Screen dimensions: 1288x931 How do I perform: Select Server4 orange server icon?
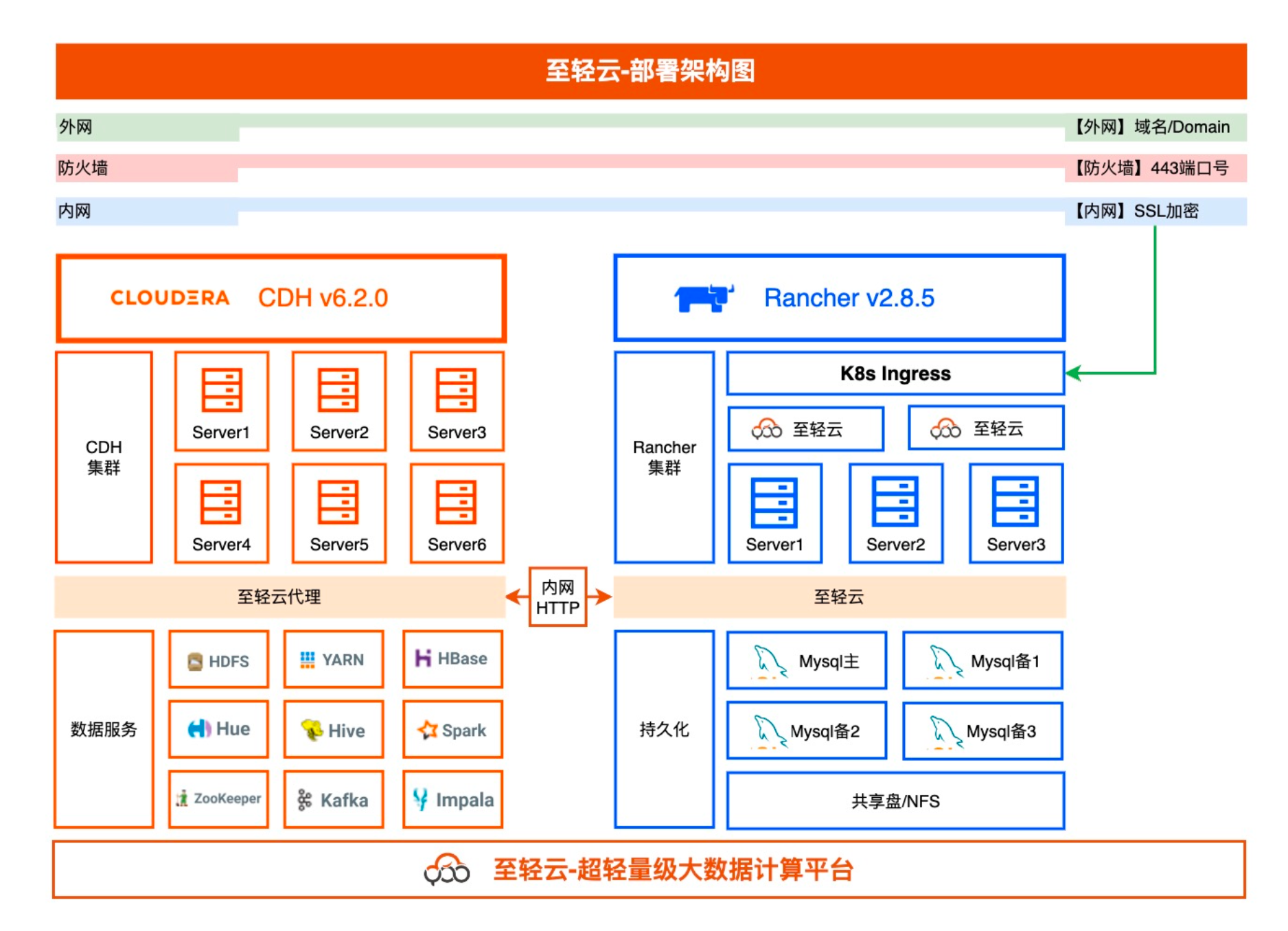click(x=221, y=503)
